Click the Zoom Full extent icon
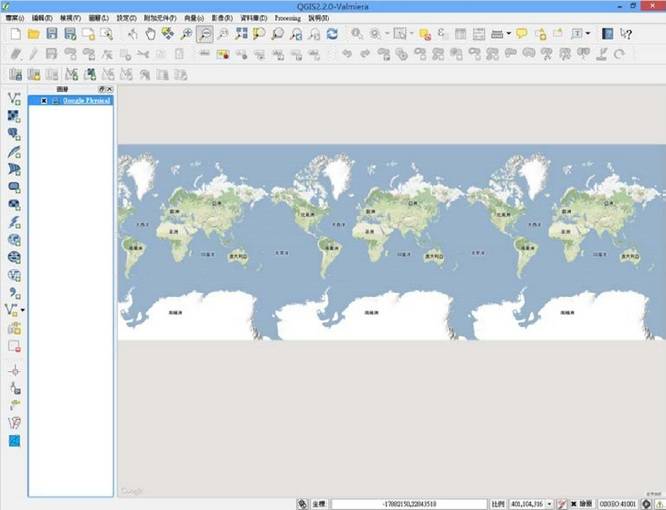Image resolution: width=666 pixels, height=510 pixels. pyautogui.click(x=241, y=34)
